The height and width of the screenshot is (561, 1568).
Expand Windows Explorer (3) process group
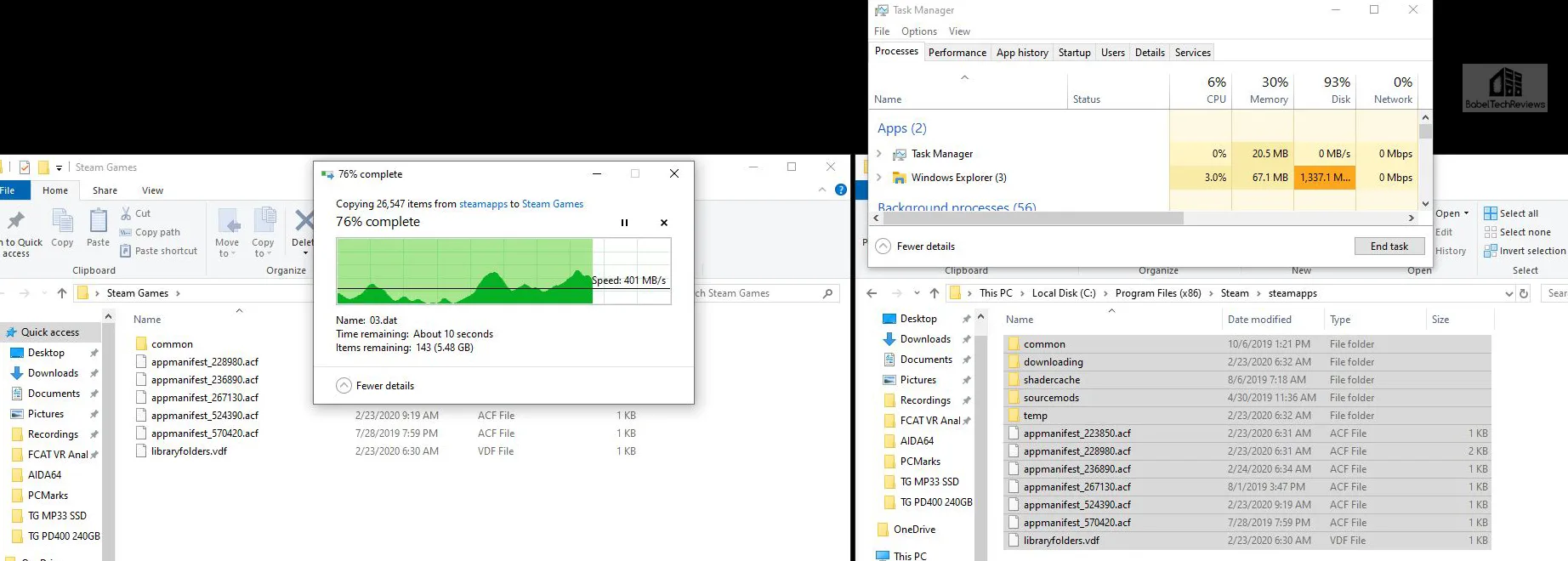879,178
